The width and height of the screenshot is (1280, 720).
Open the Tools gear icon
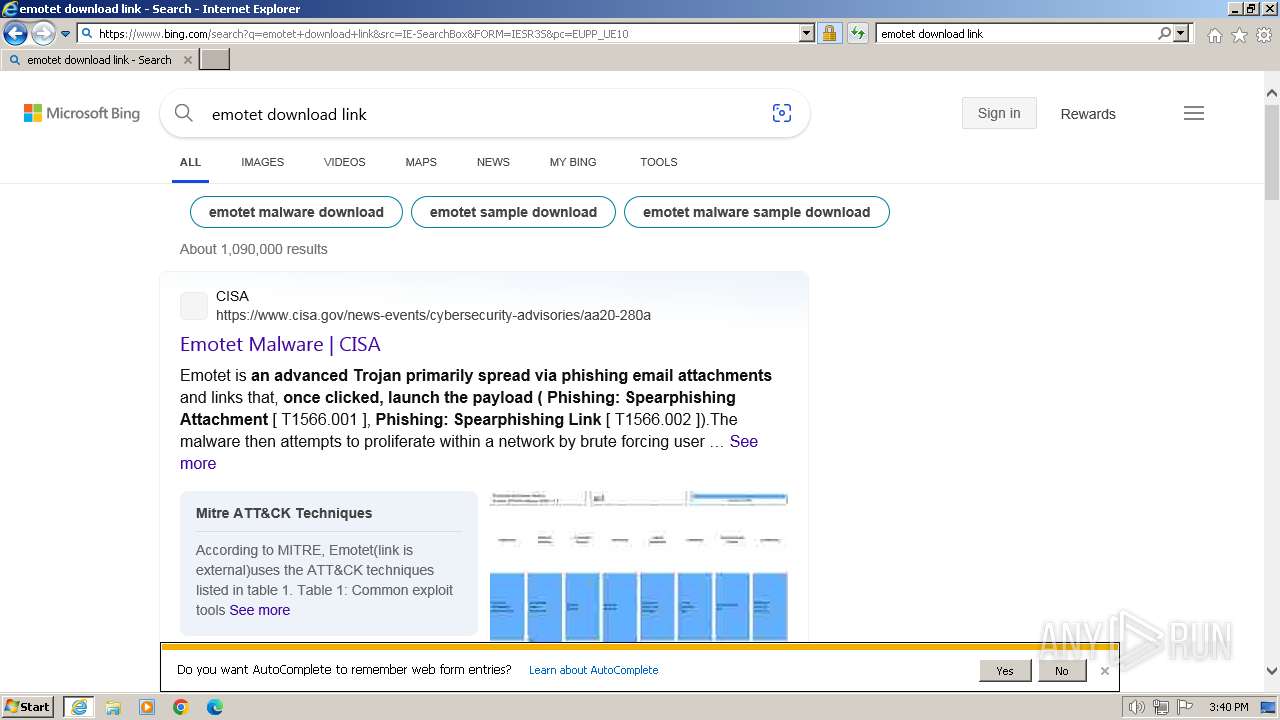[1264, 35]
